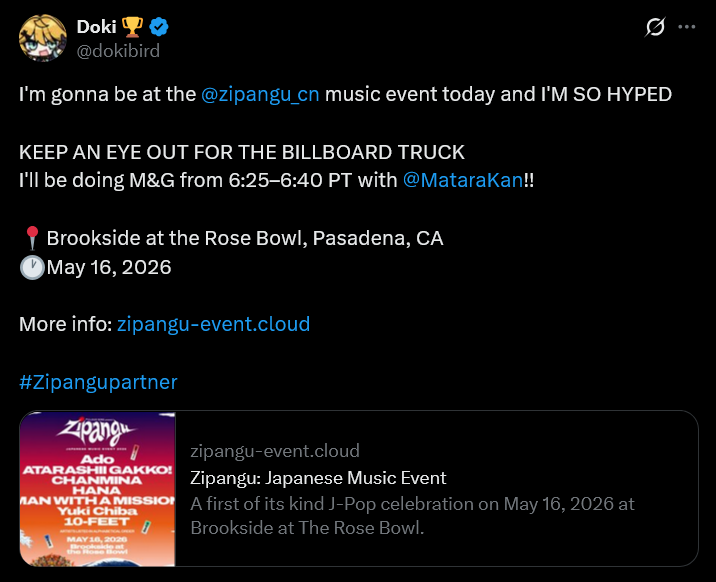Click the card domain zipangu-event.cloud
716x582 pixels.
tap(275, 451)
